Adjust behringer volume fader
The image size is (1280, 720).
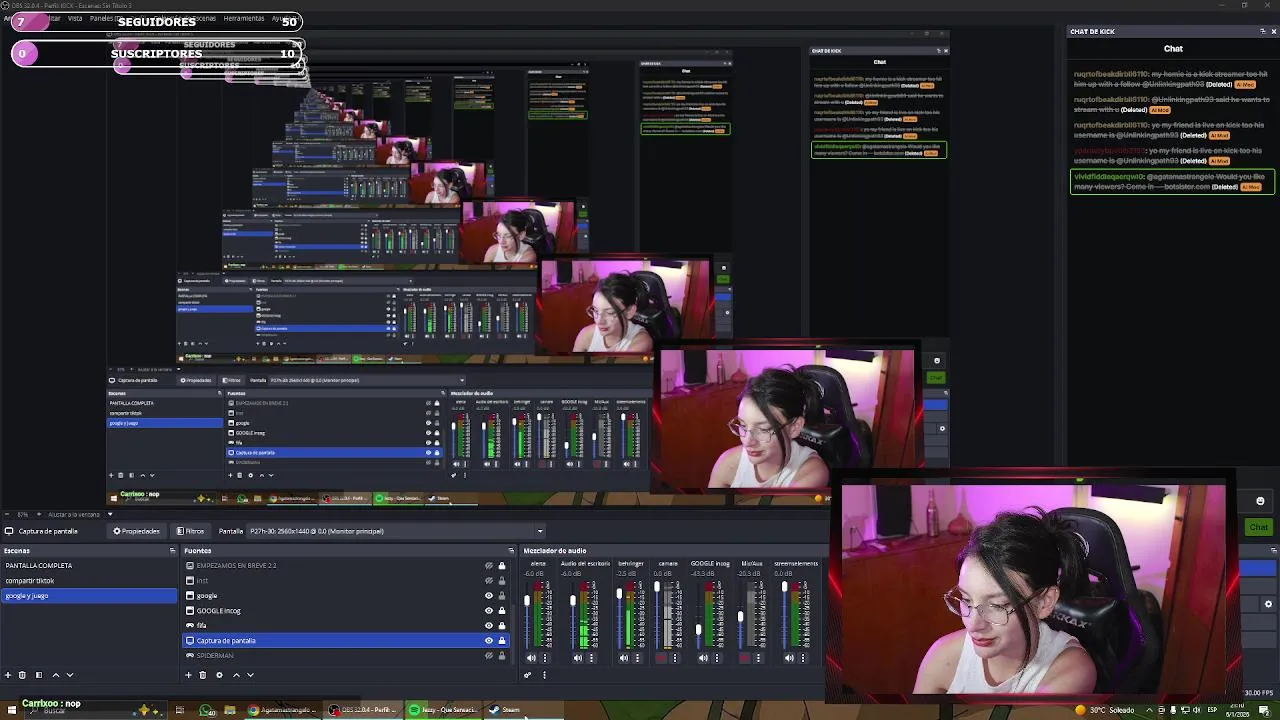[x=619, y=594]
